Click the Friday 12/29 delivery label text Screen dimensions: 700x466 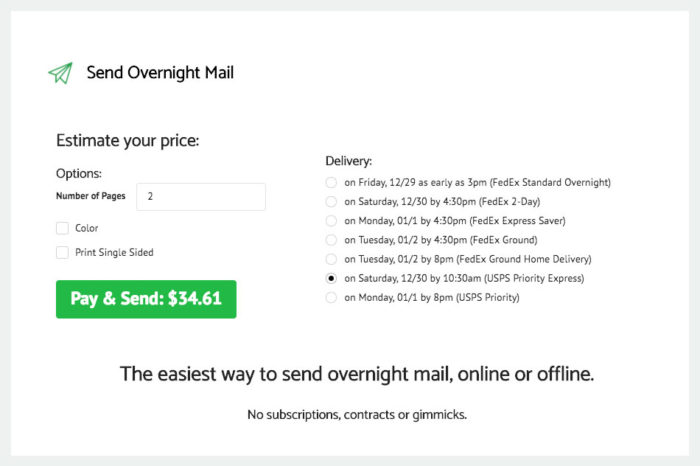click(x=477, y=182)
